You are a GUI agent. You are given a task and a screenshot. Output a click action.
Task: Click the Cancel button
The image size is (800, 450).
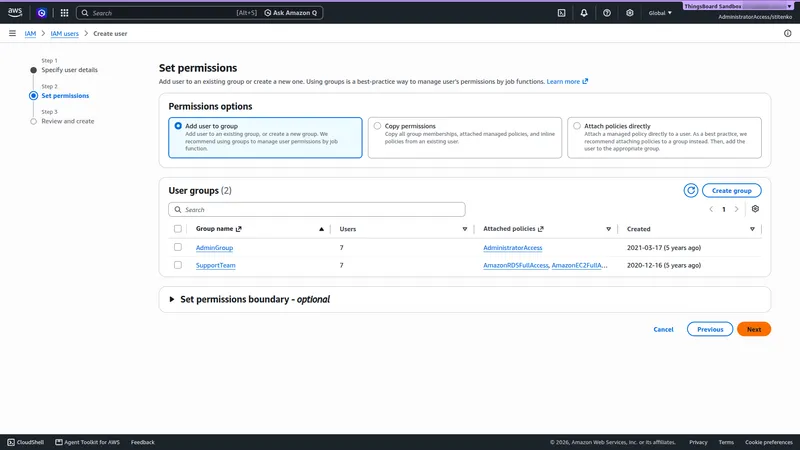pos(663,330)
